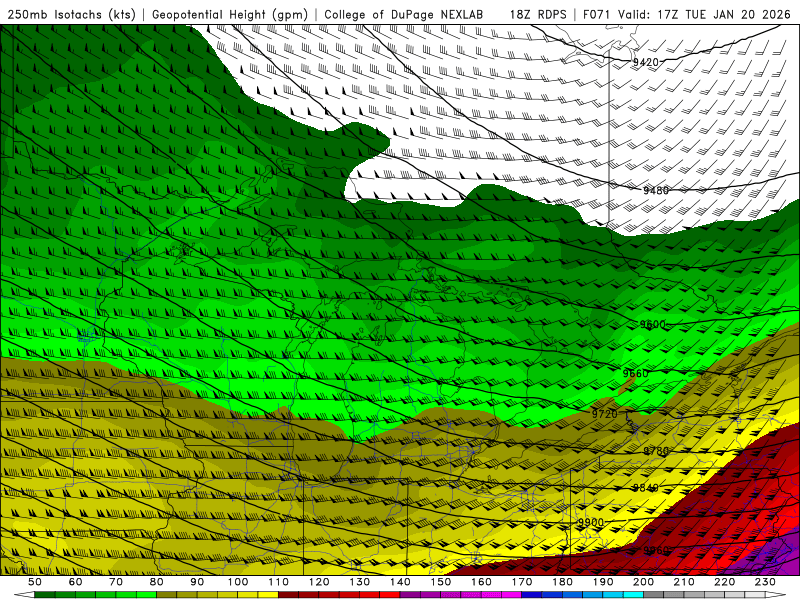Select the 9420 height contour label
The image size is (800, 600).
646,62
